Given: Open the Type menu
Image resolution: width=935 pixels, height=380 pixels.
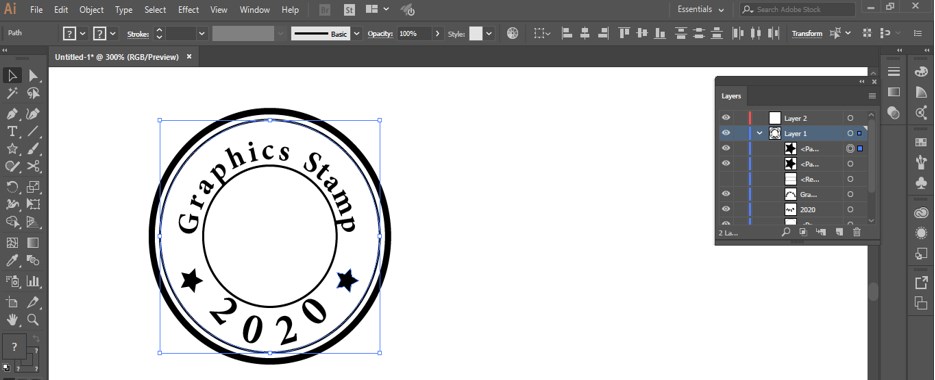Looking at the screenshot, I should (123, 10).
